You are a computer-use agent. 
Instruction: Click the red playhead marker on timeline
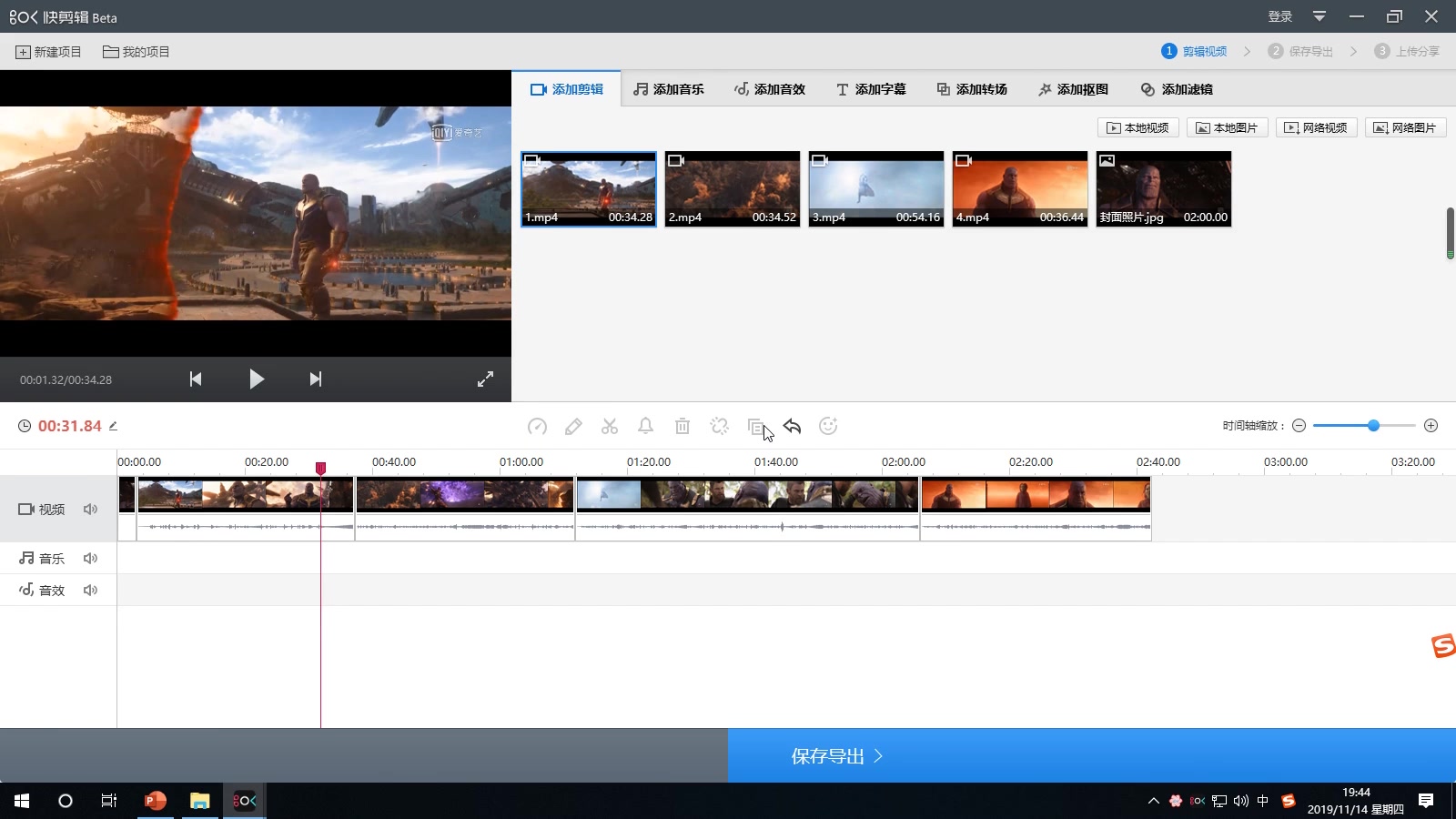pyautogui.click(x=320, y=468)
